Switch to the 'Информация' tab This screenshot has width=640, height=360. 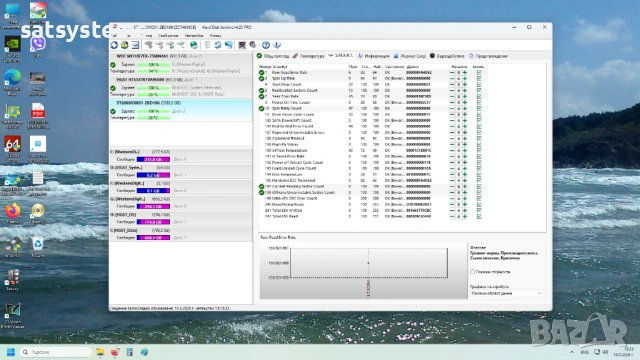[x=373, y=56]
